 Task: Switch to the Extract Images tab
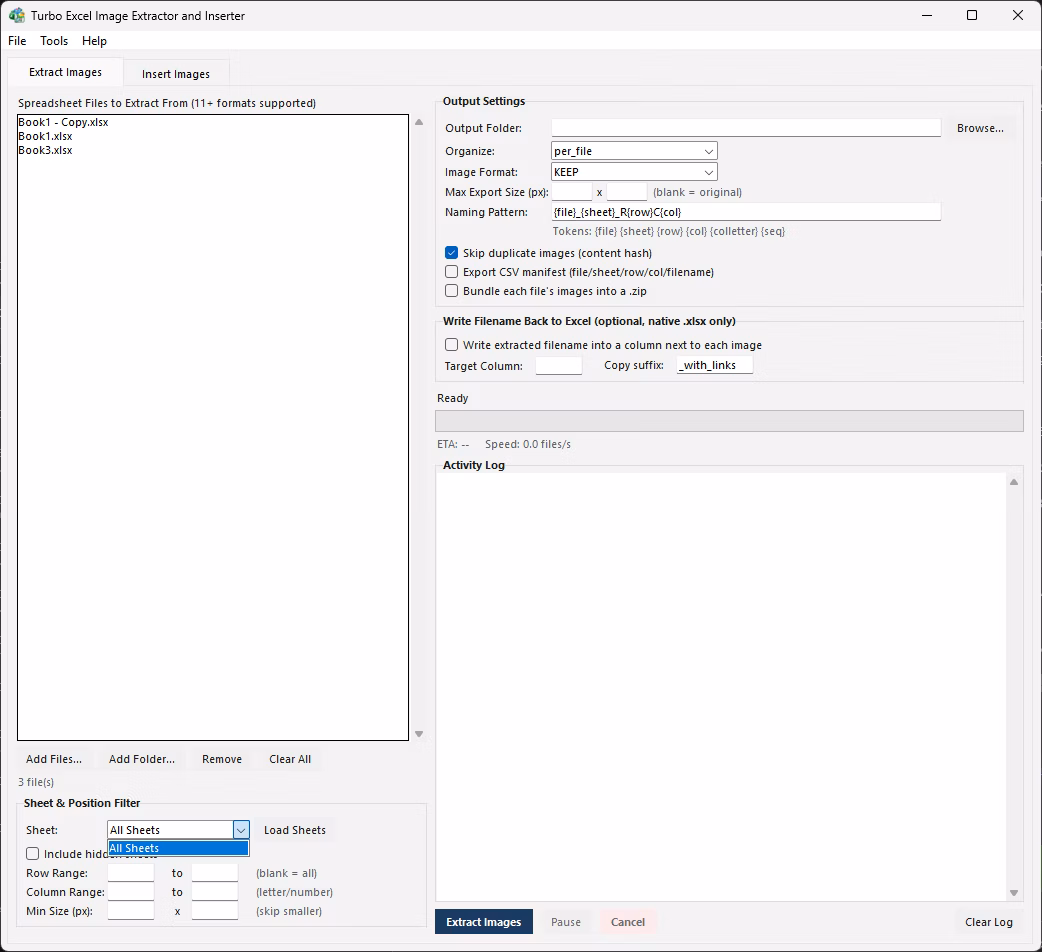click(65, 72)
